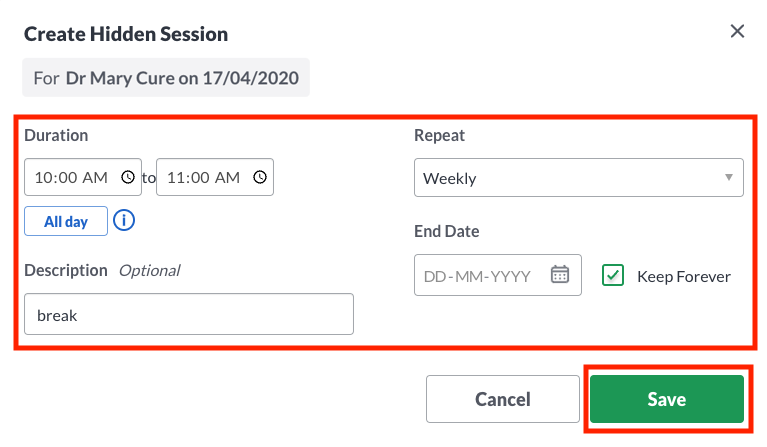Cancel creating the hidden session
Viewport: 767px width, 447px height.
pyautogui.click(x=503, y=399)
